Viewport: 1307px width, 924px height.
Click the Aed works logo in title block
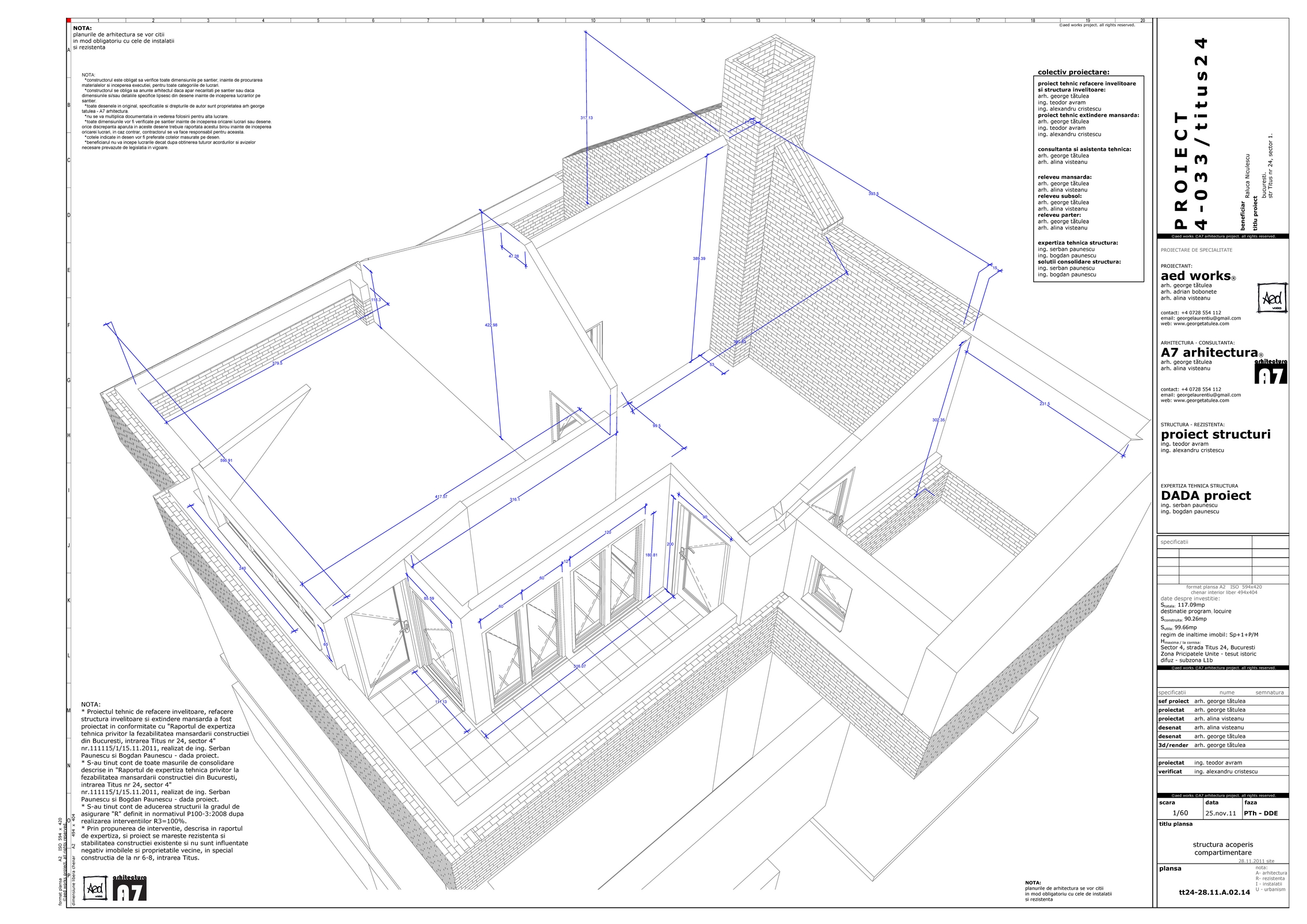[1271, 298]
